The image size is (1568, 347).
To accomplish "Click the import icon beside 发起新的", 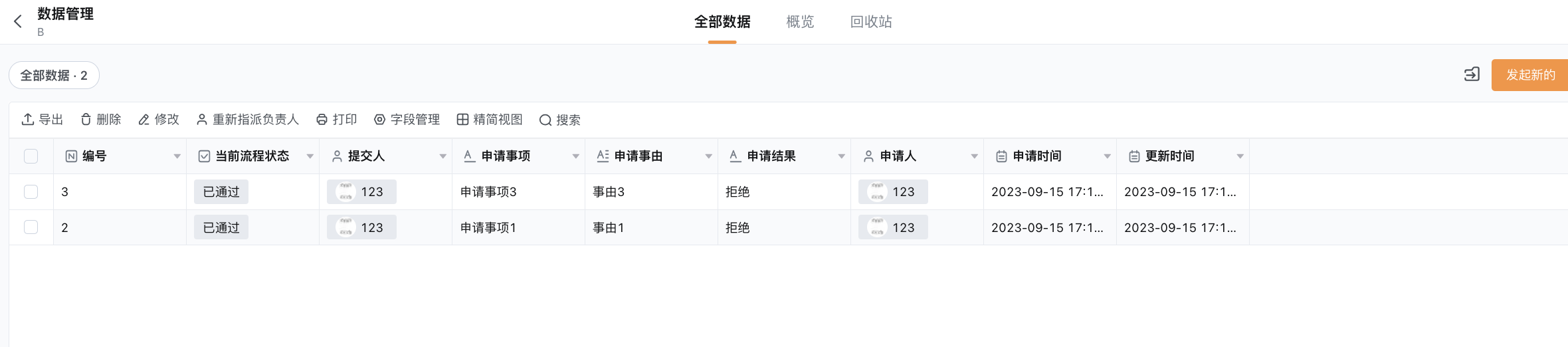I will point(1472,74).
